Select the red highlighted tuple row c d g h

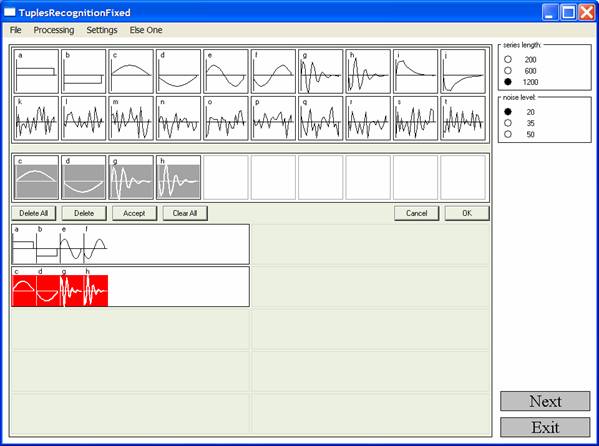coord(131,287)
